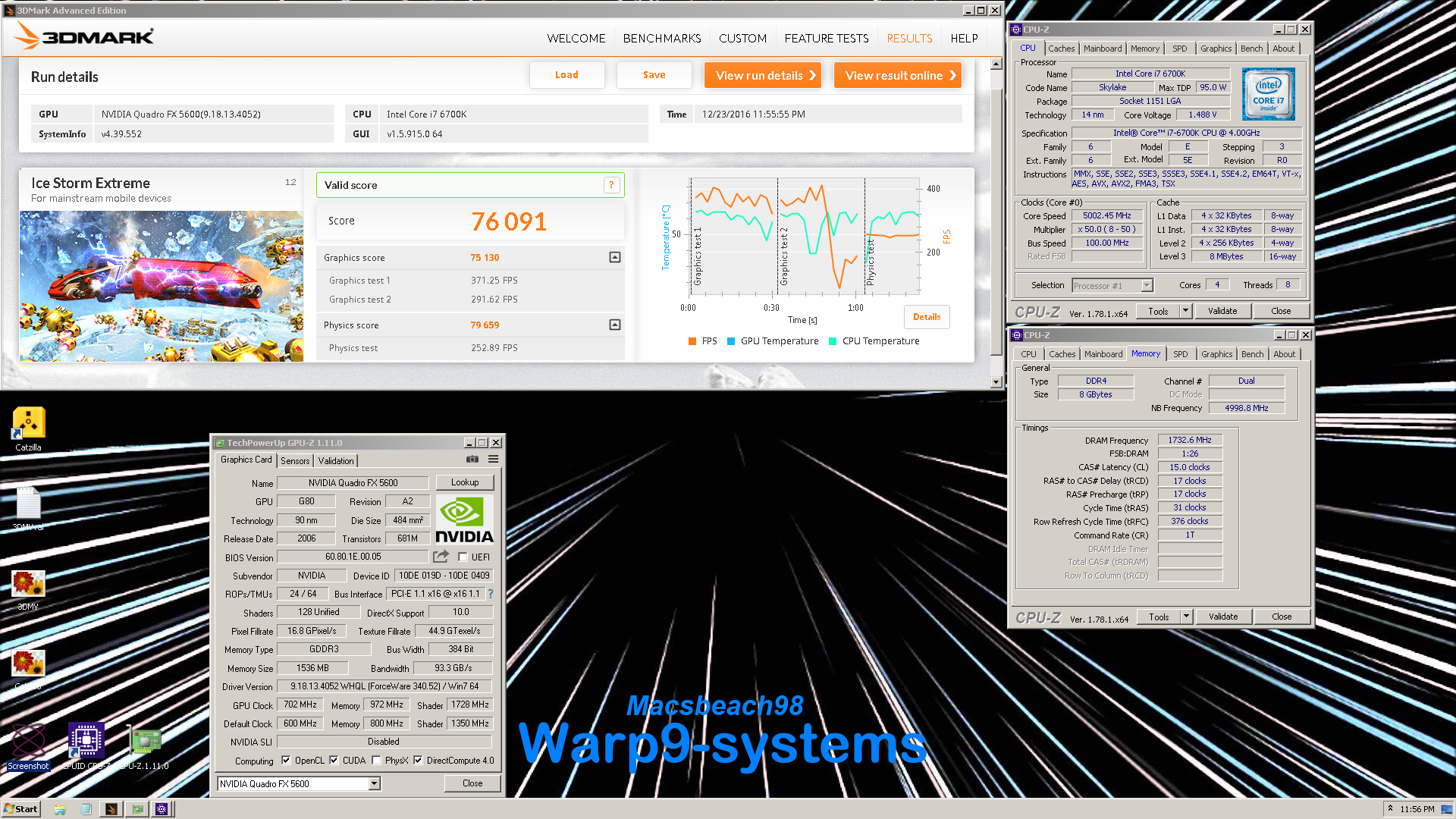Toggle the OpenCL checkbox
The image size is (1456, 819).
pyautogui.click(x=286, y=760)
